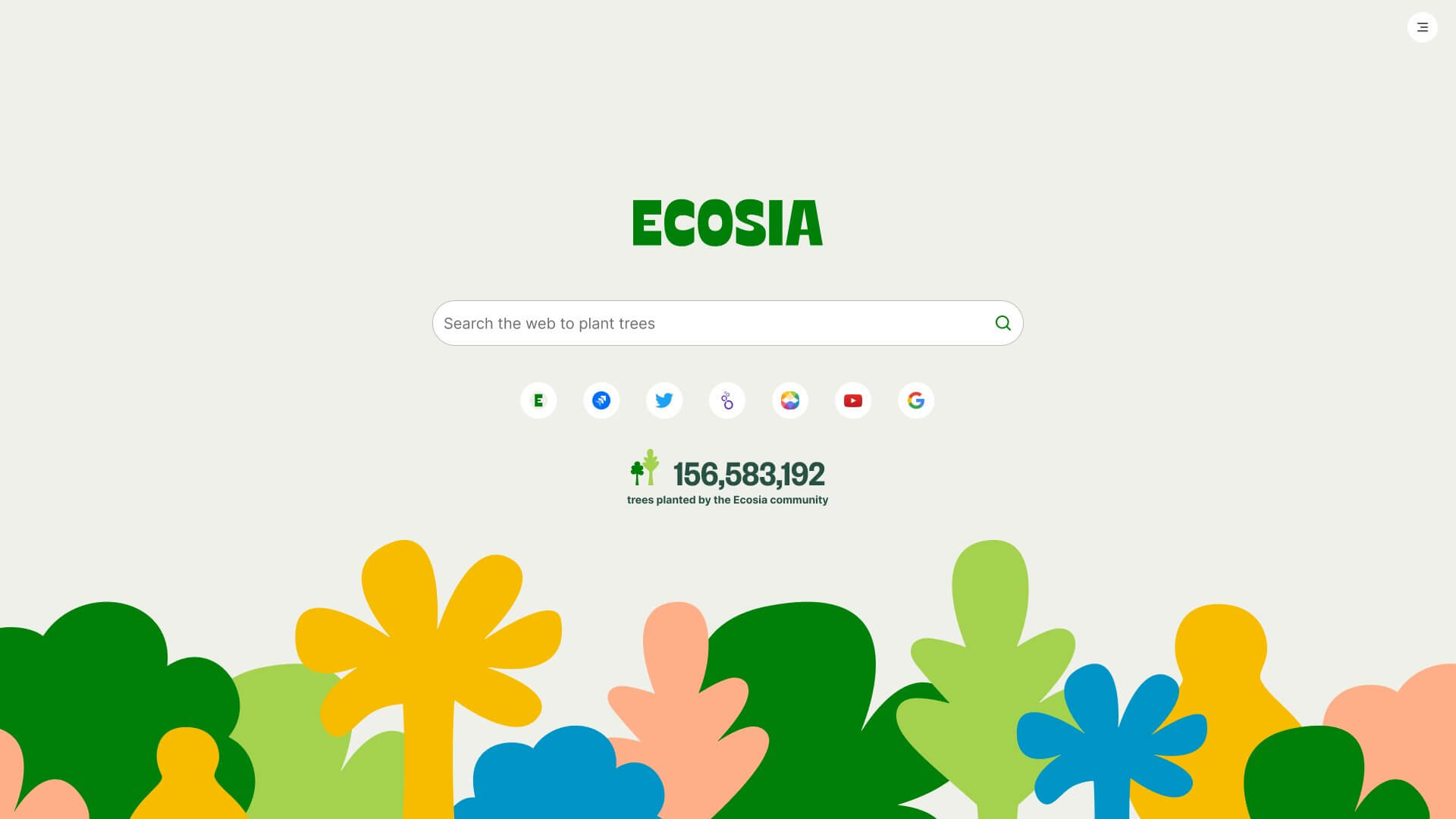Select the Microsoft Edge browser icon
1456x819 pixels.
(x=601, y=400)
